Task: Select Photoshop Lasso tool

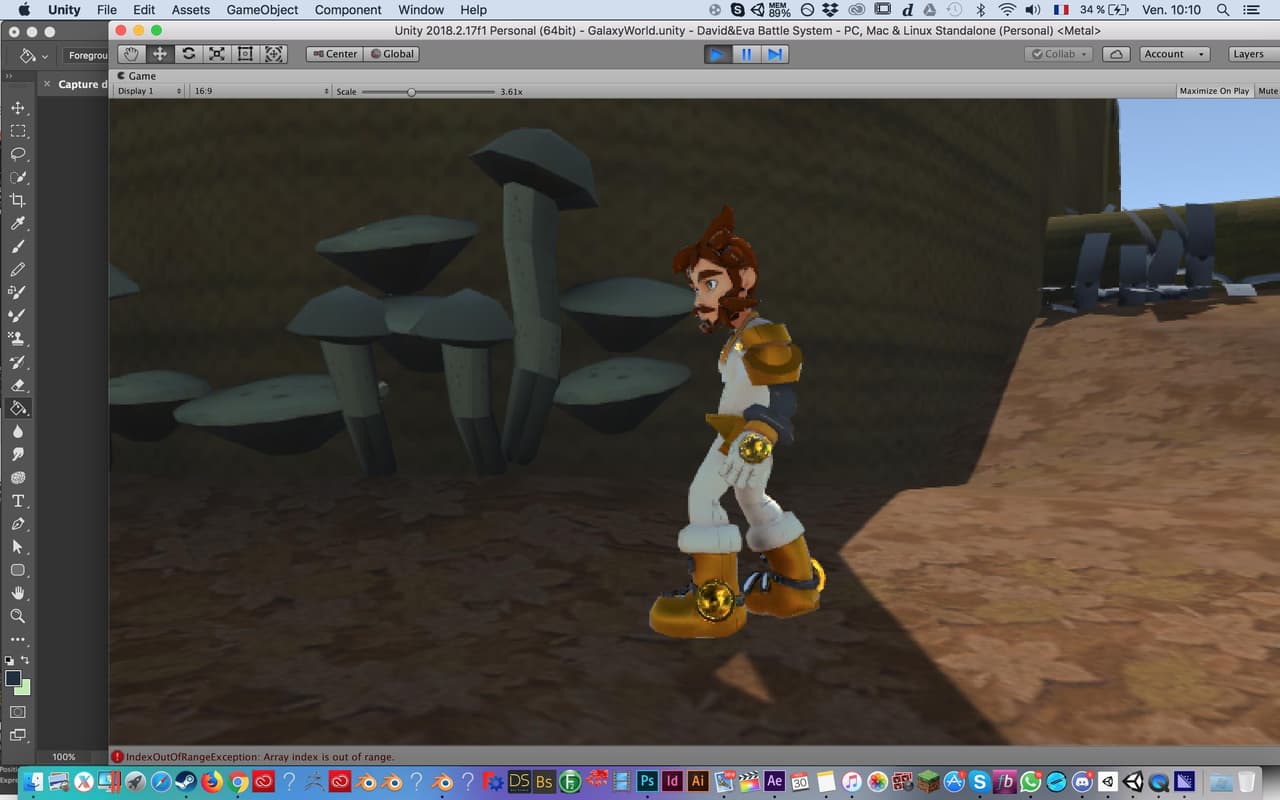Action: click(x=18, y=154)
